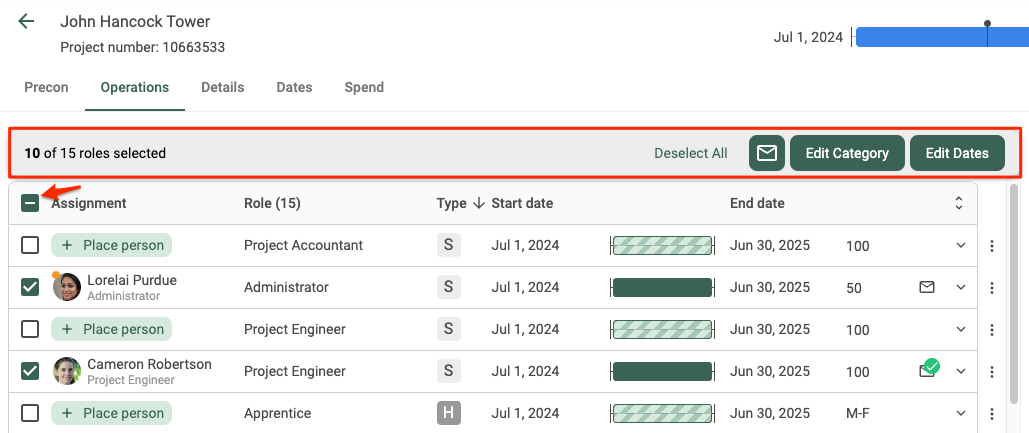The height and width of the screenshot is (433, 1029).
Task: Switch to the Precon tab
Action: click(x=46, y=87)
